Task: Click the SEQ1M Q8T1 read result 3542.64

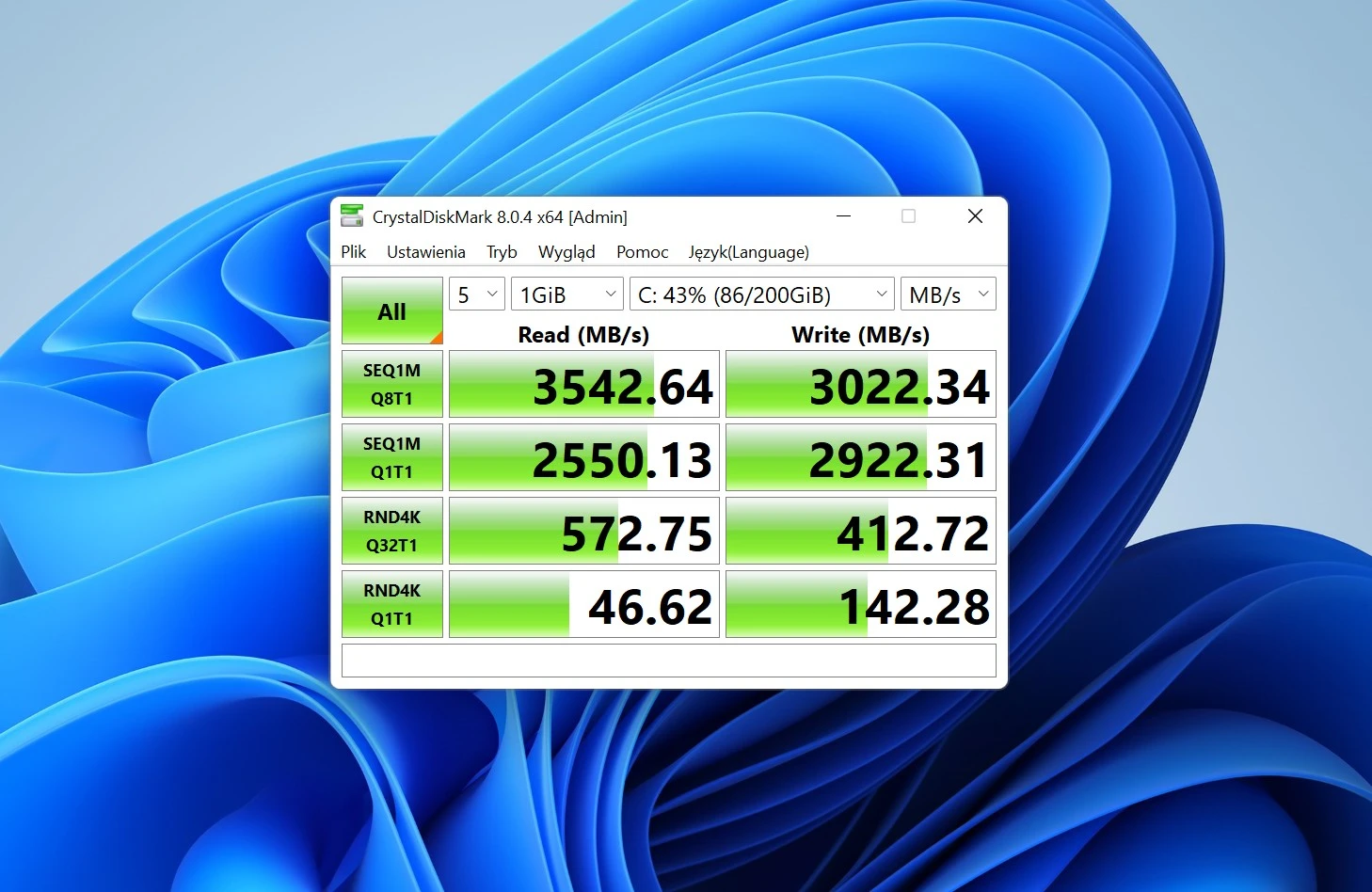Action: 584,385
